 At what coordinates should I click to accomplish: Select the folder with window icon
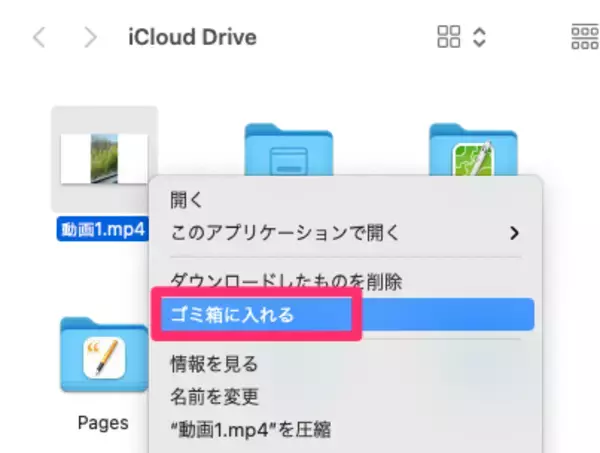[x=289, y=149]
